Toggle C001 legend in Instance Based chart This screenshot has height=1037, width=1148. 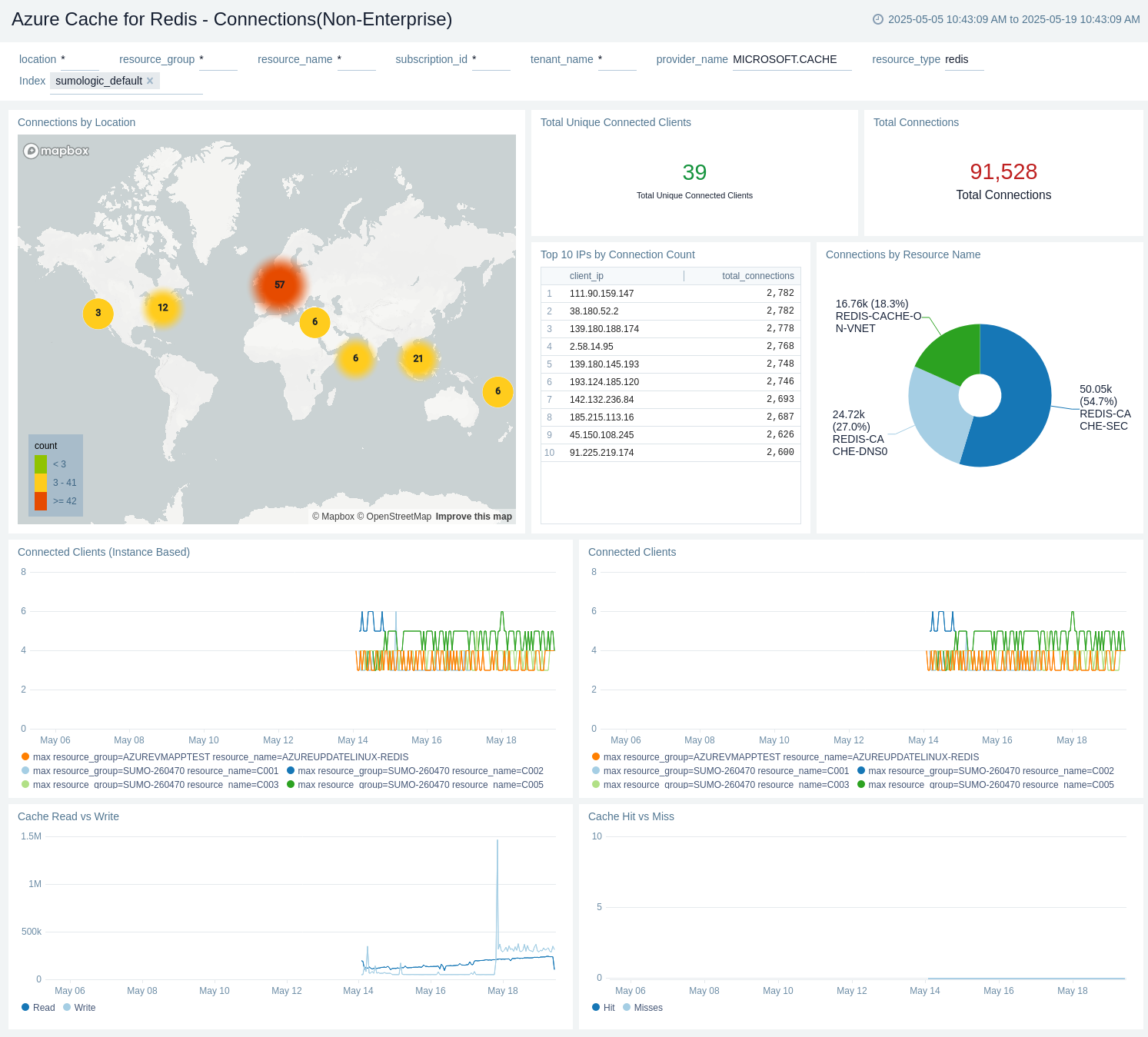point(150,771)
